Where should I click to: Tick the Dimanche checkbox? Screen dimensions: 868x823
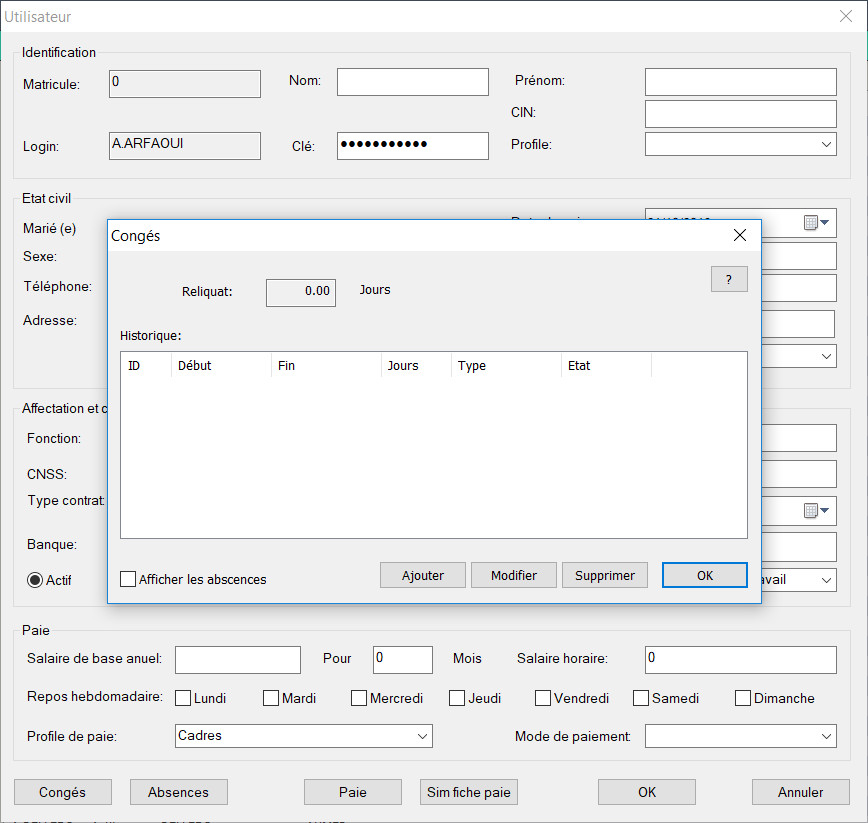click(x=743, y=698)
